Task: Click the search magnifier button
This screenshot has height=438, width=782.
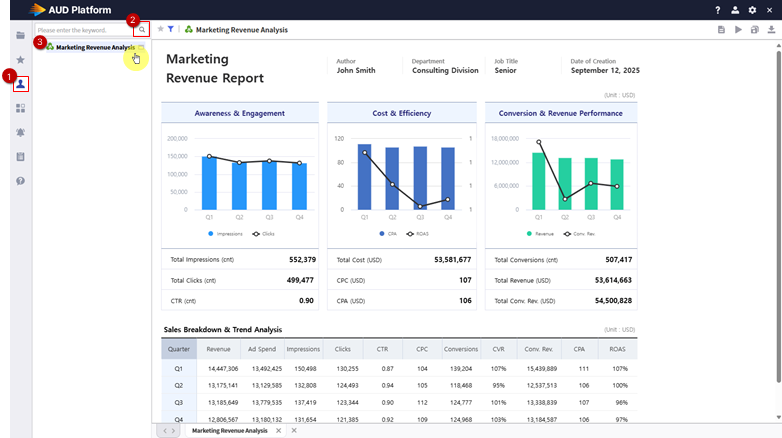Action: point(142,30)
